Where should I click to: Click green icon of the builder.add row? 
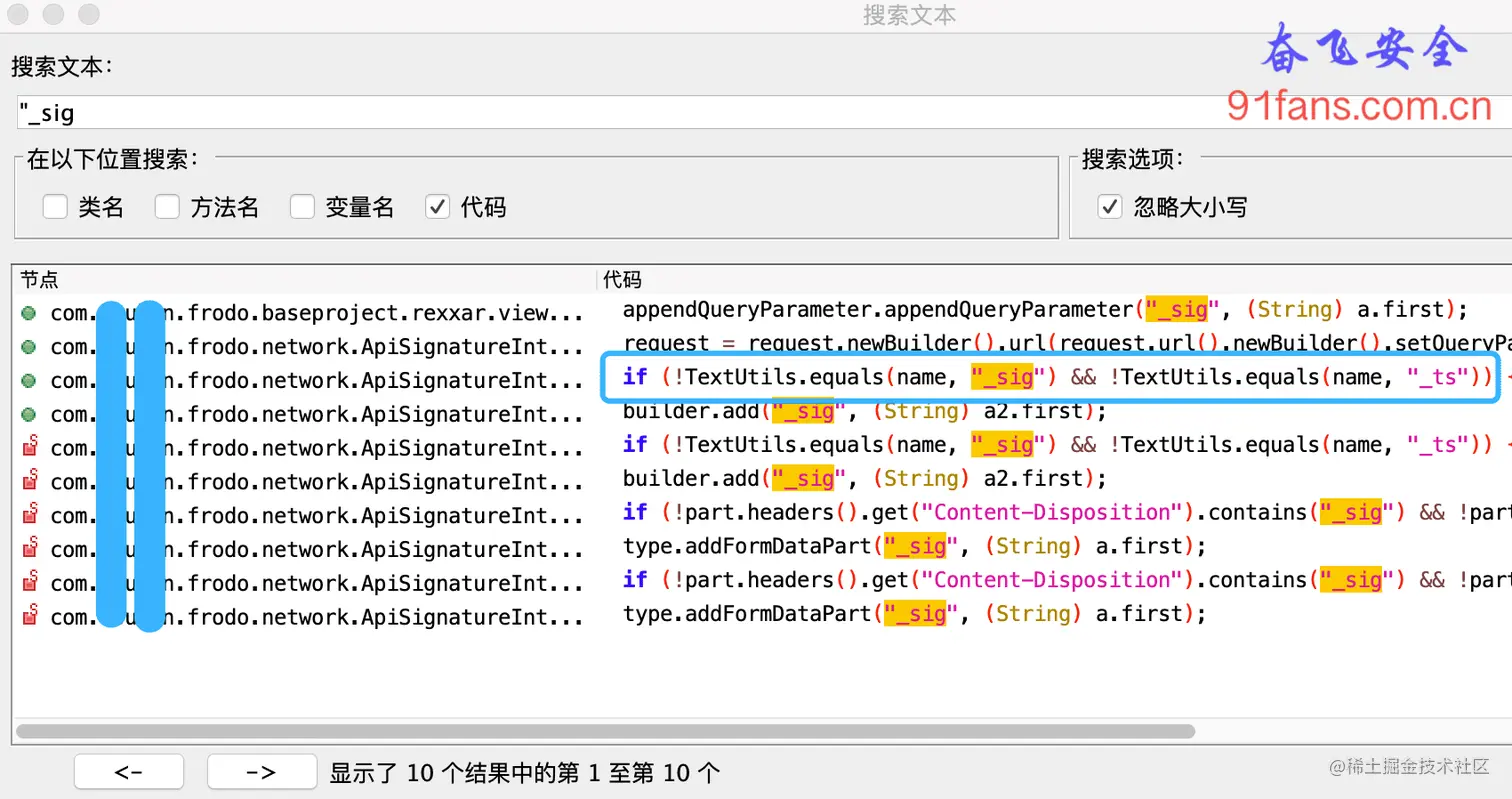(29, 414)
